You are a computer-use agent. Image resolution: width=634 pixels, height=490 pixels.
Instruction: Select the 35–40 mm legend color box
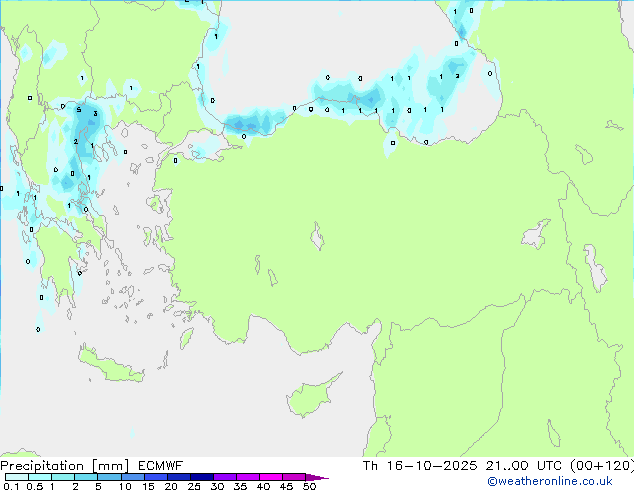tap(248, 477)
